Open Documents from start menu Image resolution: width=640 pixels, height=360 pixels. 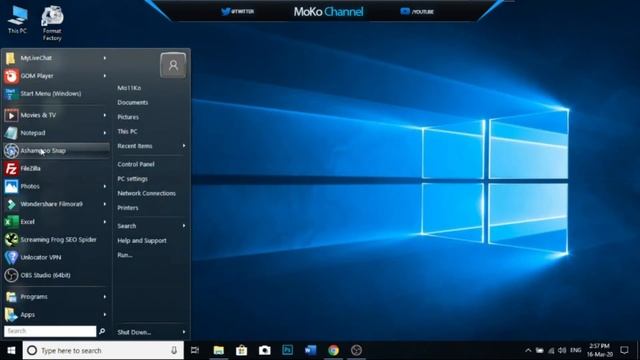click(x=133, y=102)
